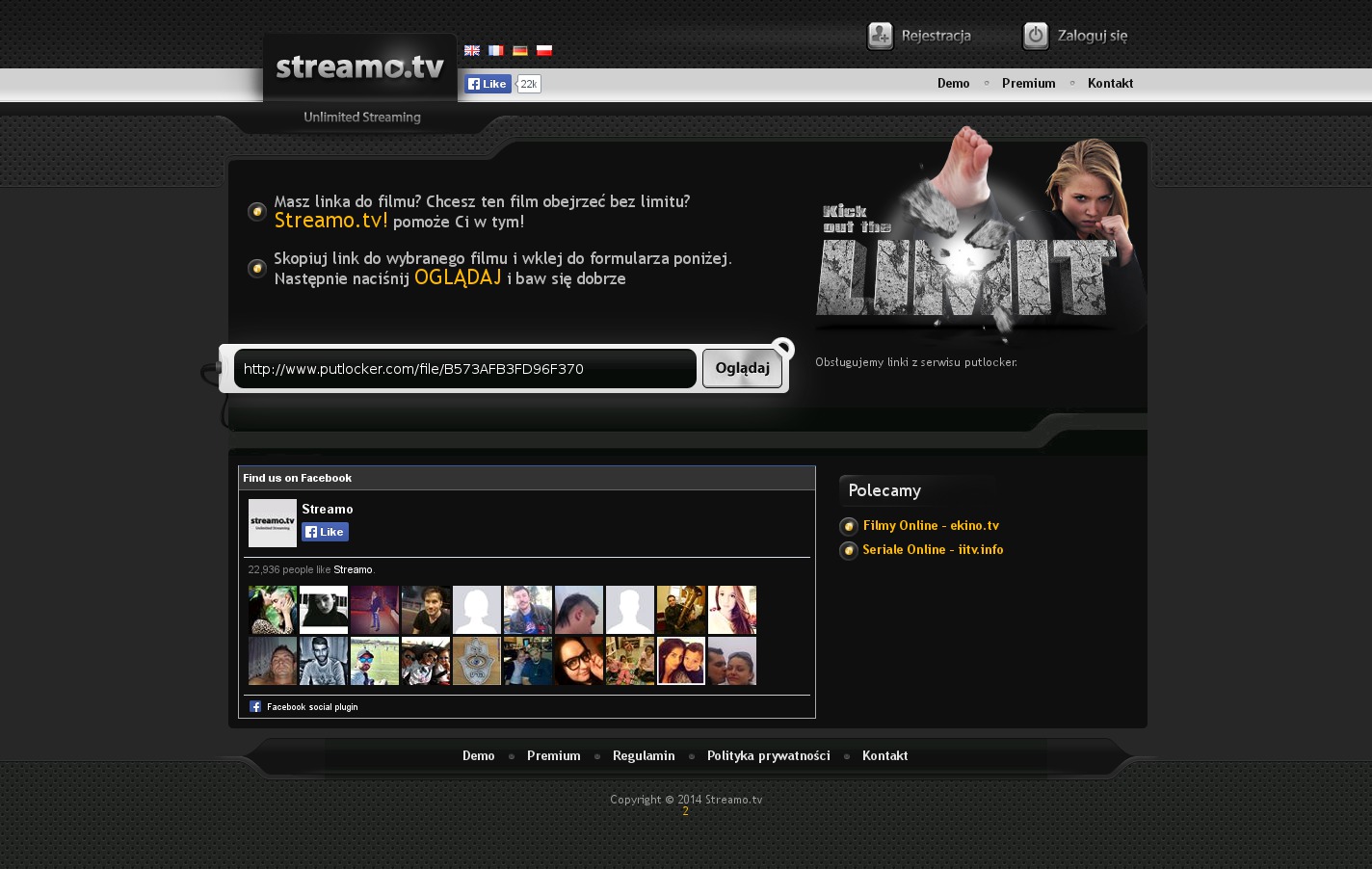Open the Filmy Online - ekino.tv link

click(931, 526)
